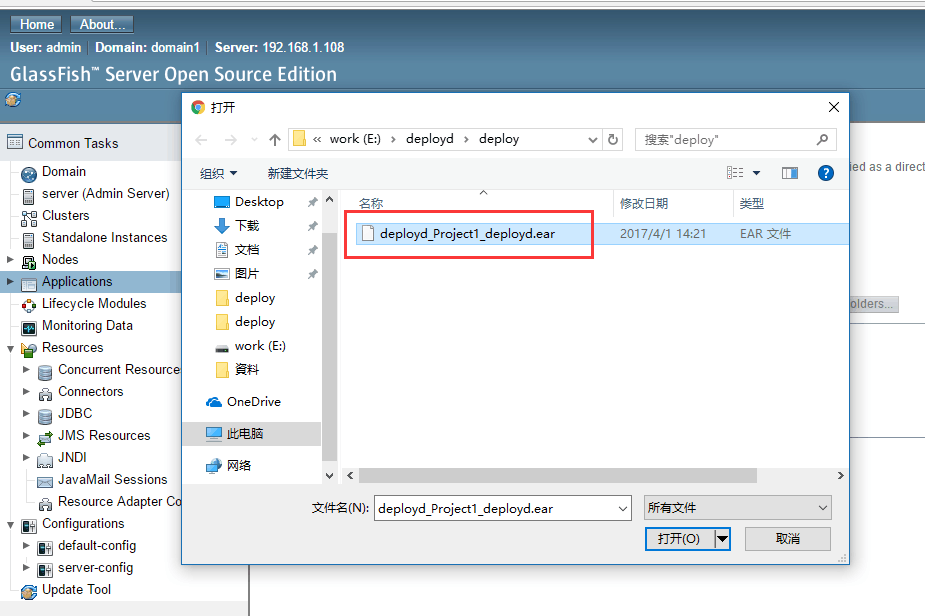Click the Open button split arrow

(x=722, y=539)
